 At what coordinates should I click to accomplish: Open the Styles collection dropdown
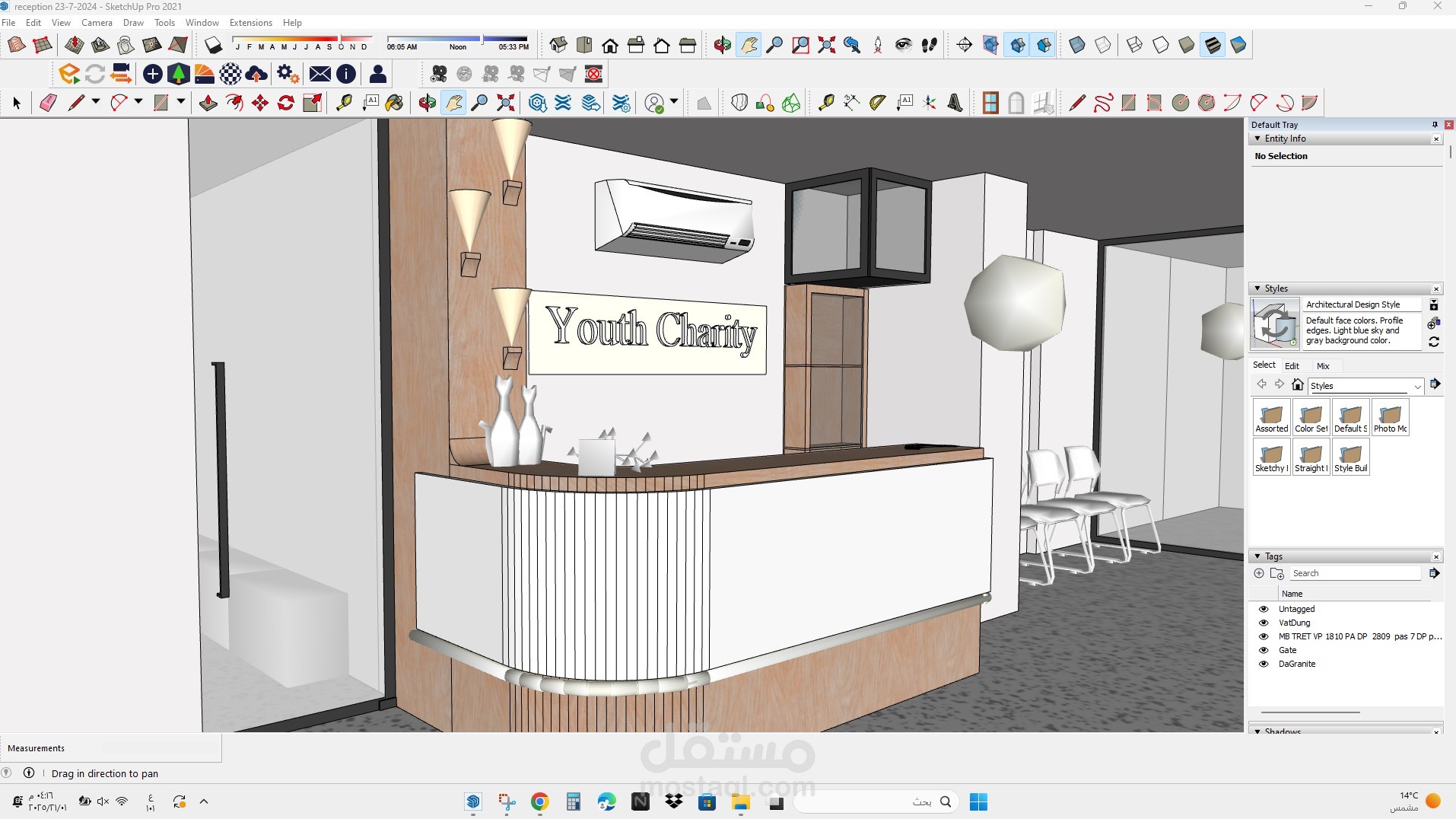click(1417, 386)
